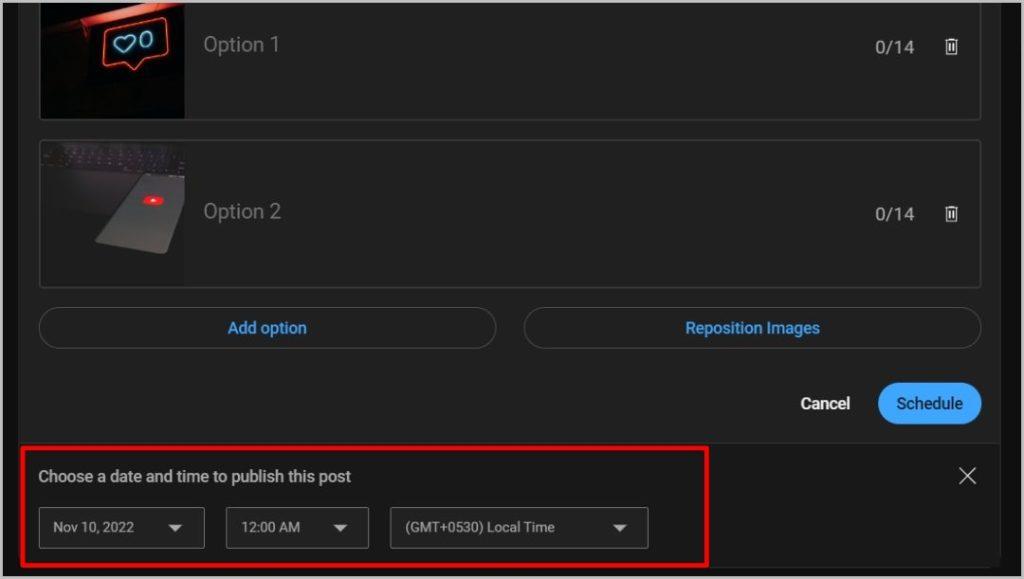Open the Nov 10, 2022 date dropdown
This screenshot has height=579, width=1024.
click(x=121, y=527)
